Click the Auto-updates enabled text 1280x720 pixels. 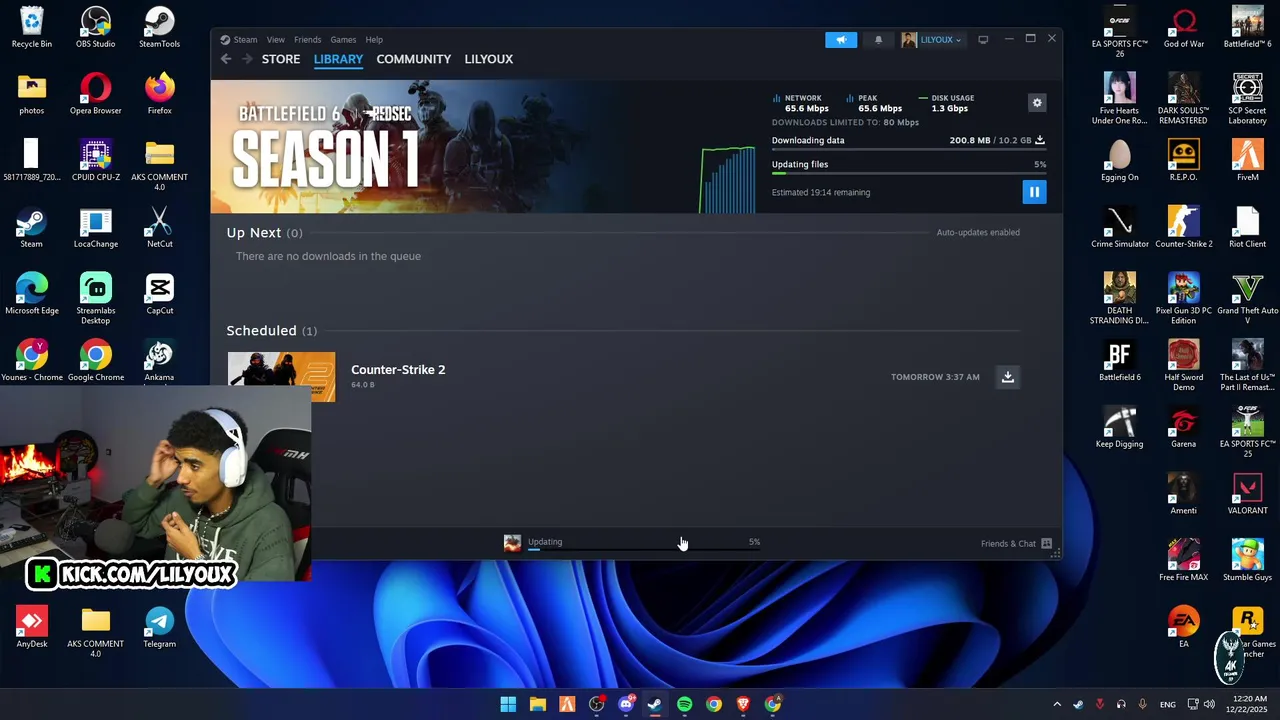pyautogui.click(x=978, y=233)
